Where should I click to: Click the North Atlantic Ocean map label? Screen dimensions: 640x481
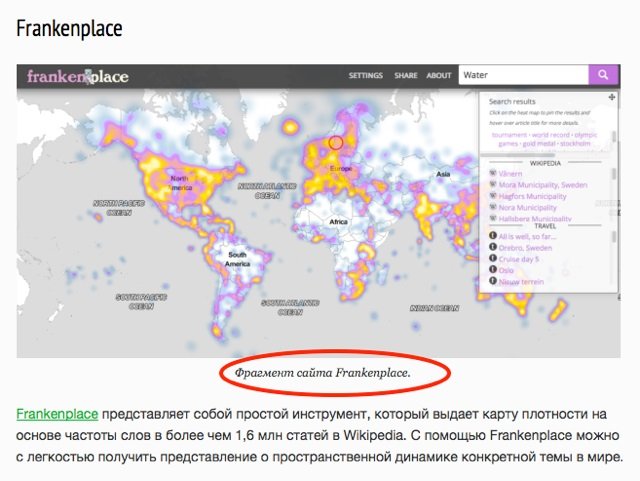267,191
